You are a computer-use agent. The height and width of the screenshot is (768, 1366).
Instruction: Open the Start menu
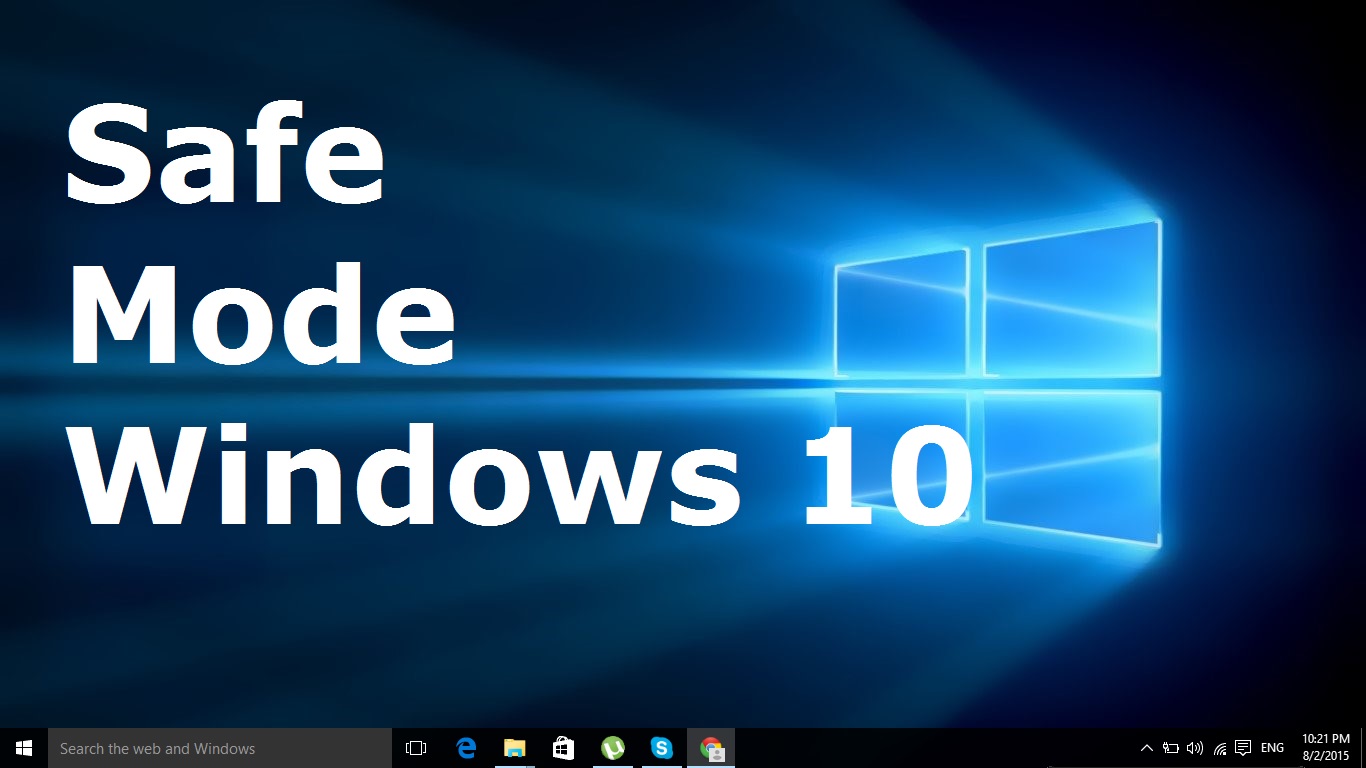tap(21, 748)
